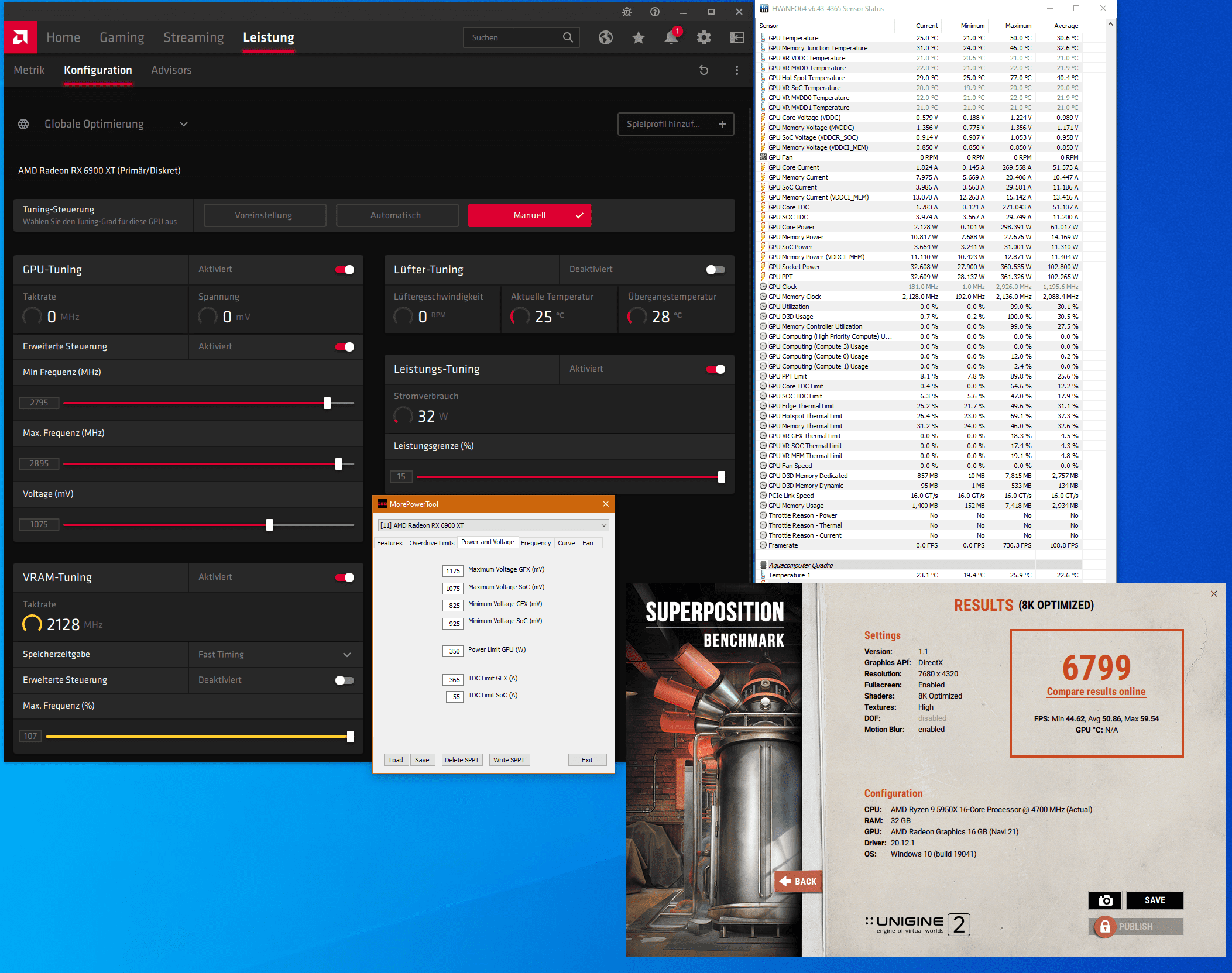Image resolution: width=1232 pixels, height=973 pixels.
Task: Open MorePowerTool Fan tab
Action: (x=588, y=543)
